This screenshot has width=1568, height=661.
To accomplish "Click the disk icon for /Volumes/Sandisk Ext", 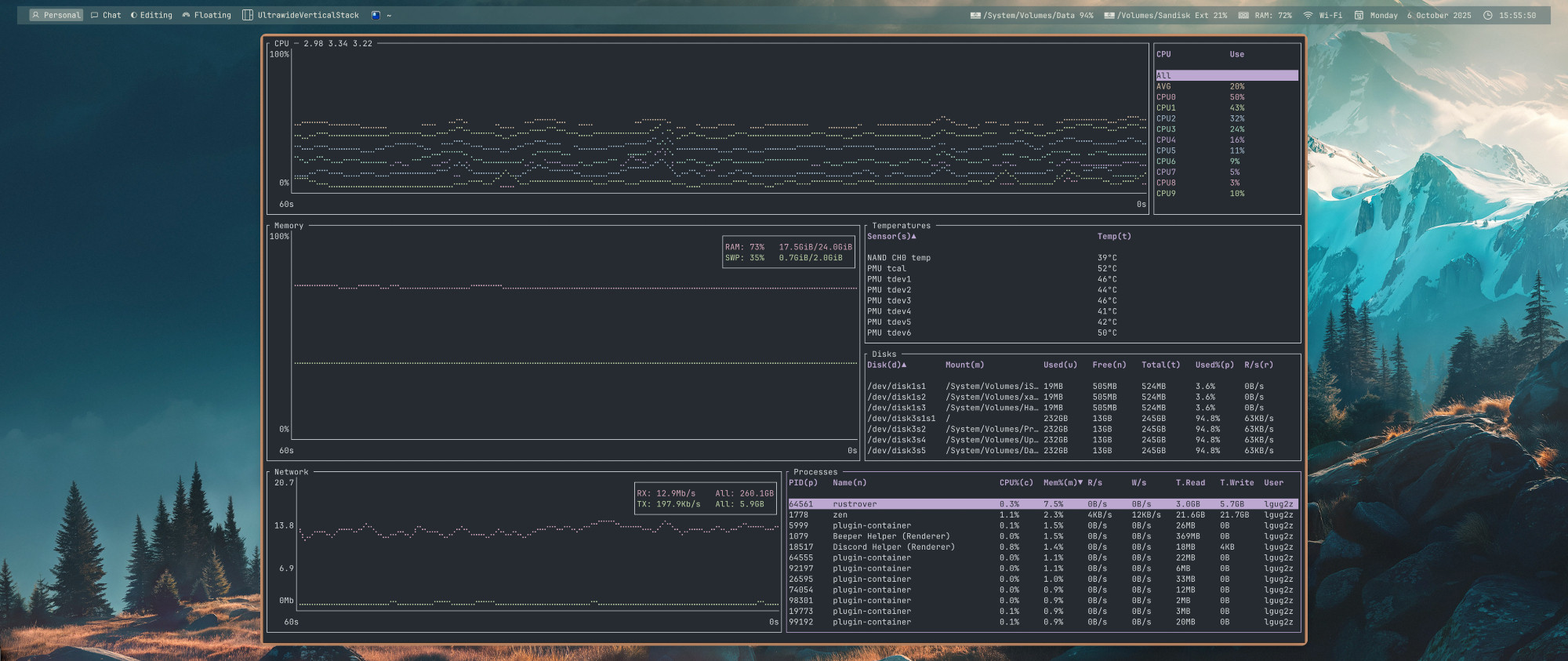I will [1109, 15].
